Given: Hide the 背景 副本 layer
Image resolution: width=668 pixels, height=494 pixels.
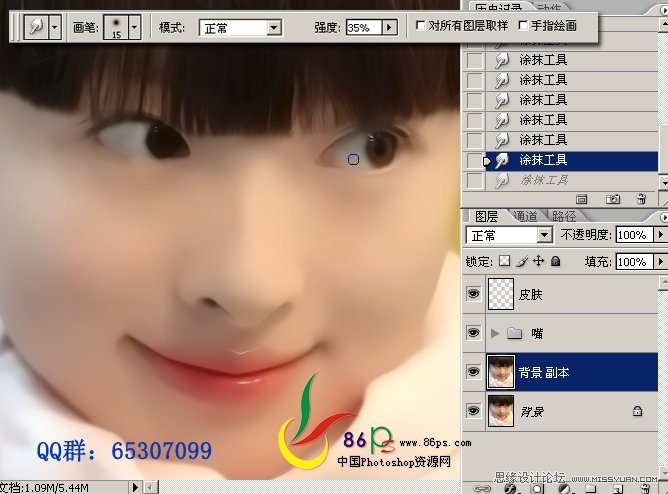Looking at the screenshot, I should (473, 372).
